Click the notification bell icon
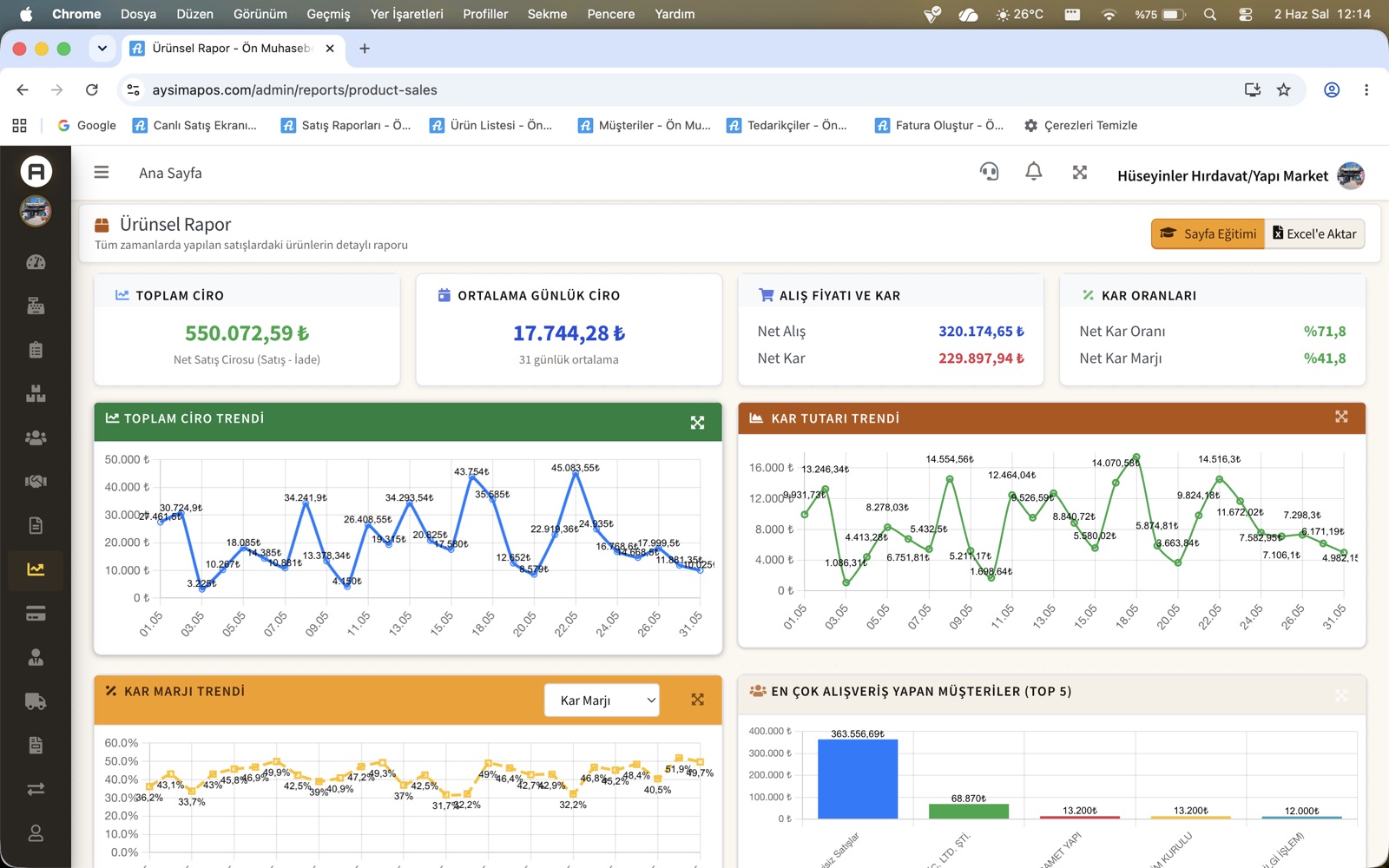Screen dimensions: 1389x868 [x=1033, y=172]
